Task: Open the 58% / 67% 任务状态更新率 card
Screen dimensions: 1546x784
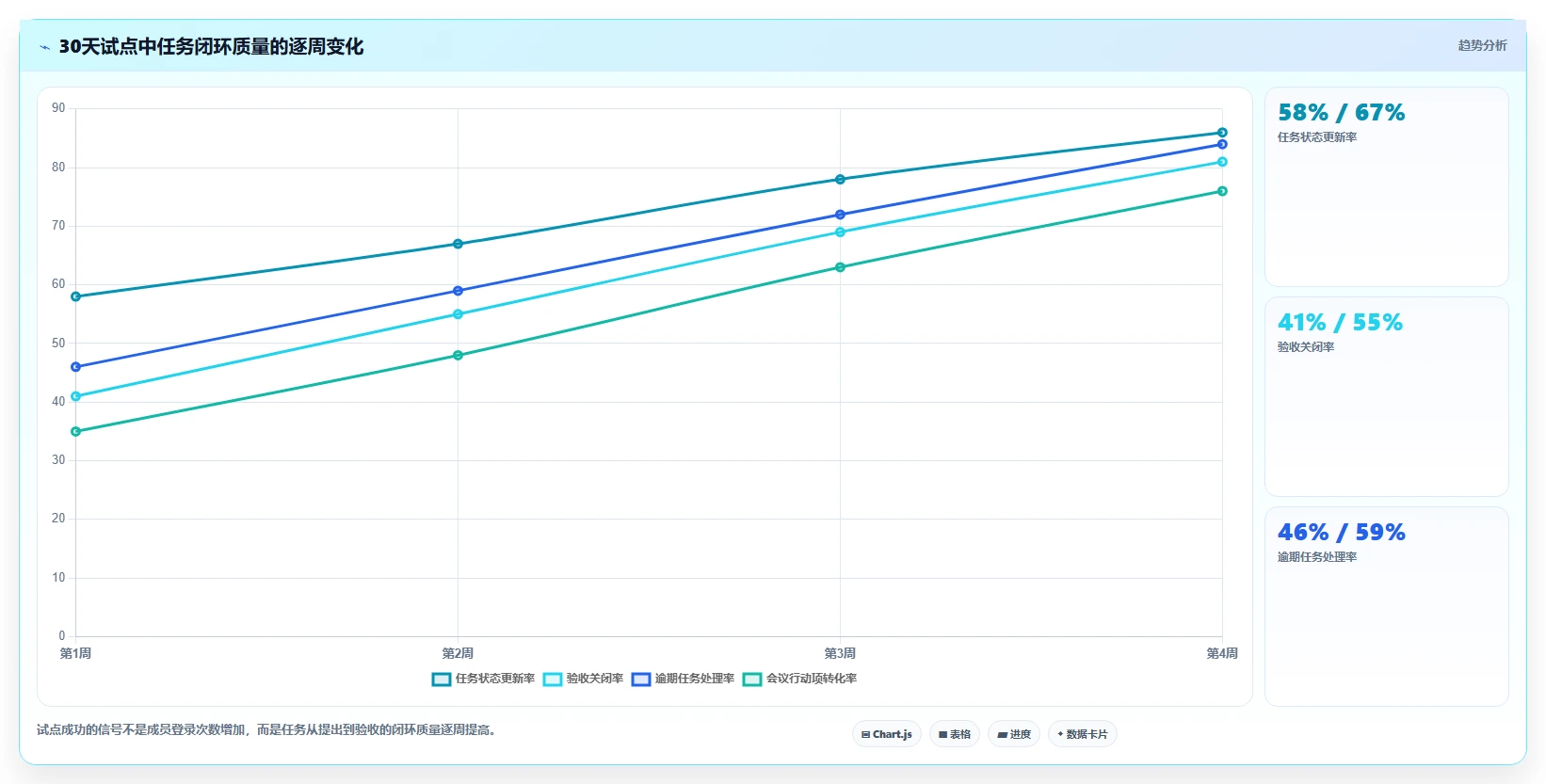Action: (1386, 187)
